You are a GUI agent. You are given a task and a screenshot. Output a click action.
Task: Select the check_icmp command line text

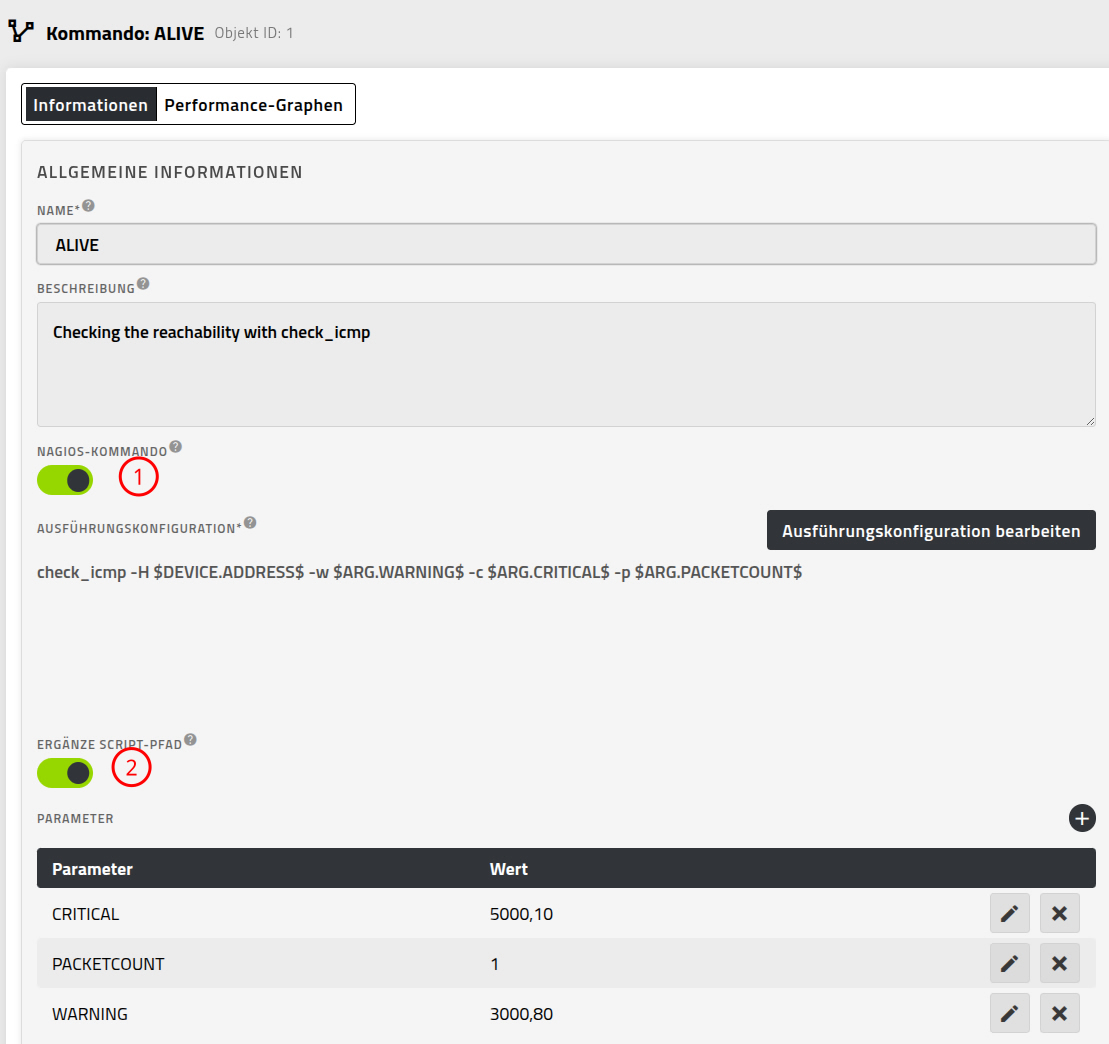click(x=419, y=572)
